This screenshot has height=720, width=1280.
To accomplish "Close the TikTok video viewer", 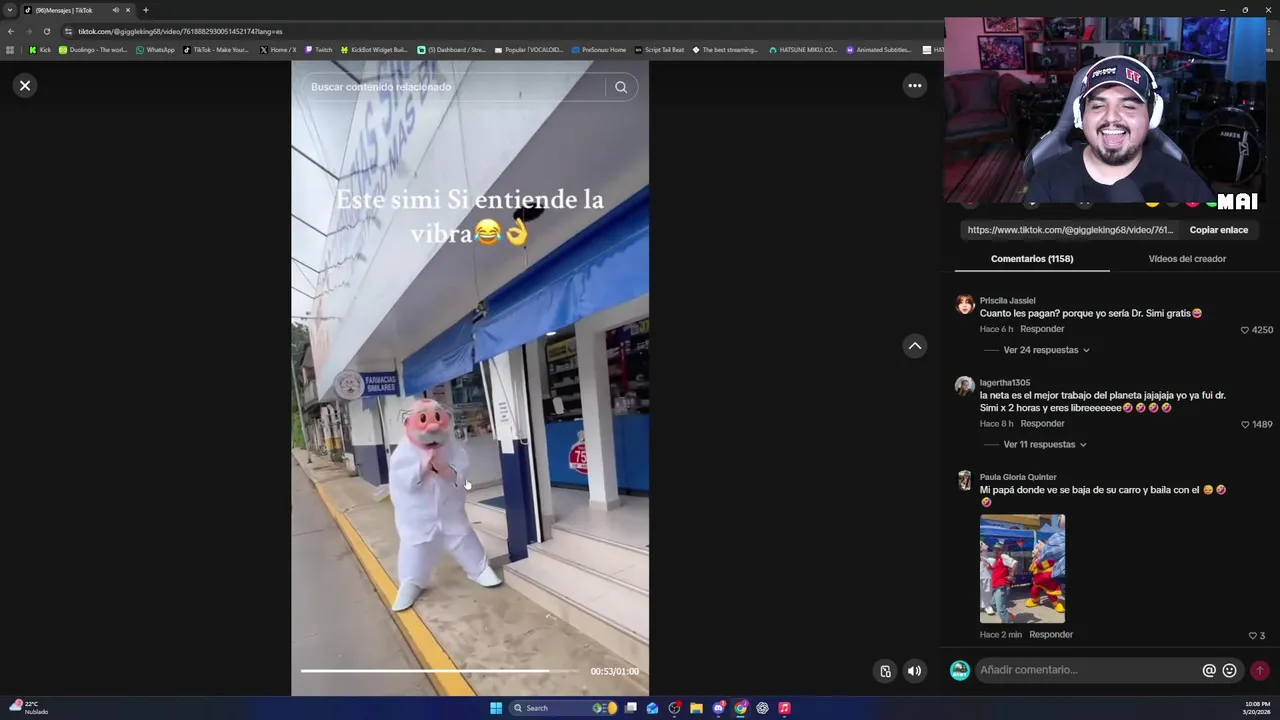I will coord(25,86).
